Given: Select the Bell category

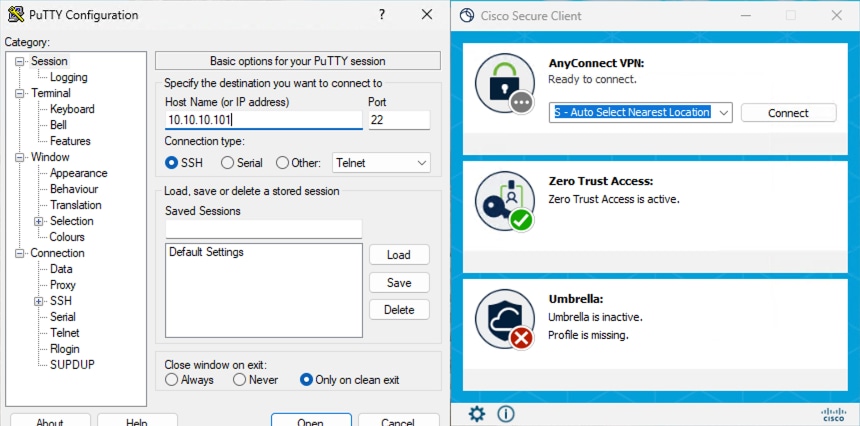Looking at the screenshot, I should pyautogui.click(x=58, y=125).
